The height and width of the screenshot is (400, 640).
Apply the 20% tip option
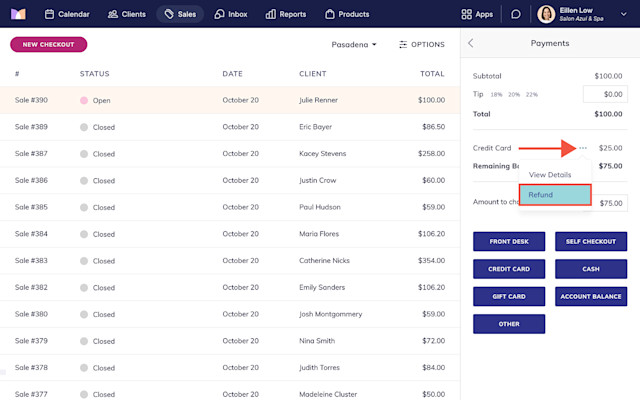[514, 95]
